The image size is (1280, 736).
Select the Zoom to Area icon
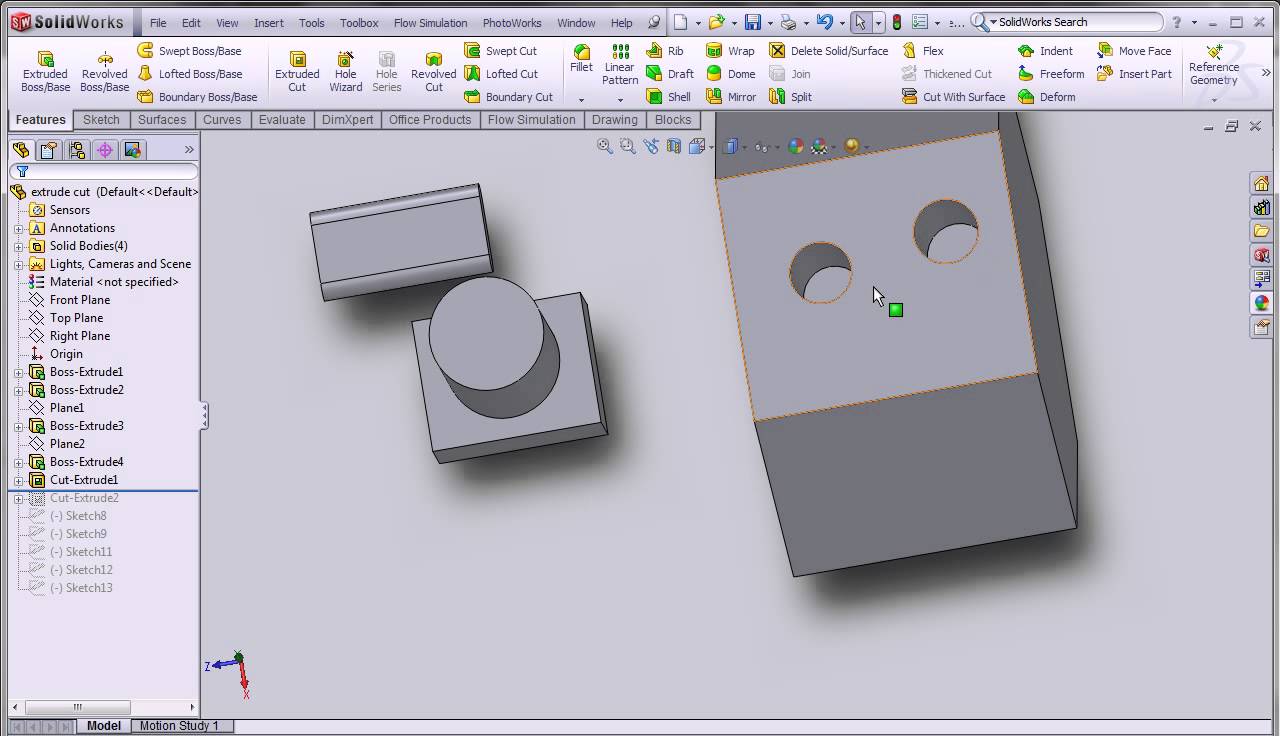[627, 146]
